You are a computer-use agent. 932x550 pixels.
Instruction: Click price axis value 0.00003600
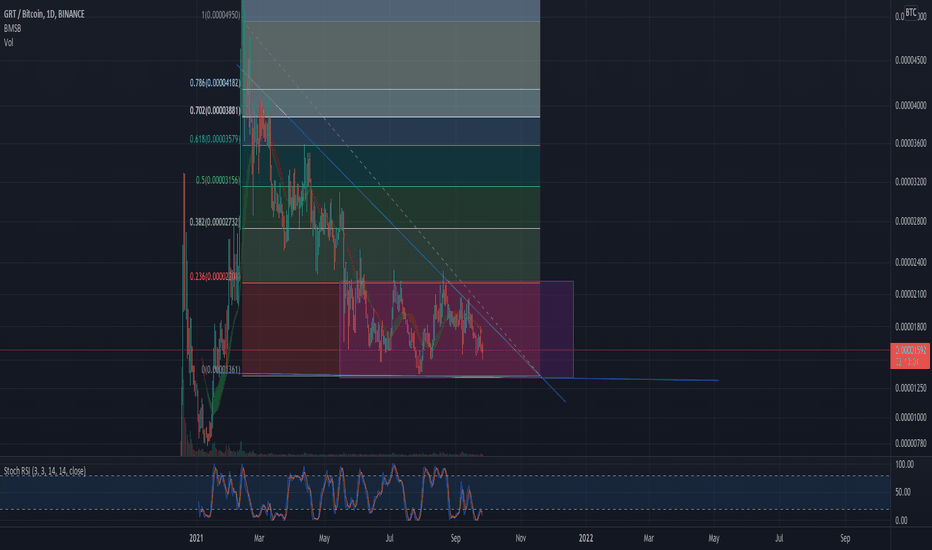click(911, 143)
